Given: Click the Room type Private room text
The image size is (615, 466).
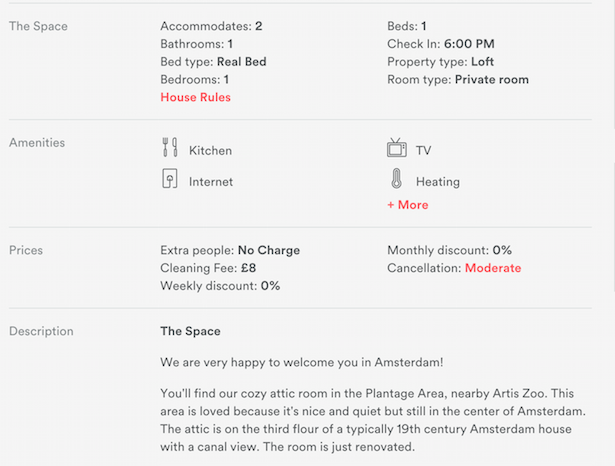Looking at the screenshot, I should click(458, 80).
